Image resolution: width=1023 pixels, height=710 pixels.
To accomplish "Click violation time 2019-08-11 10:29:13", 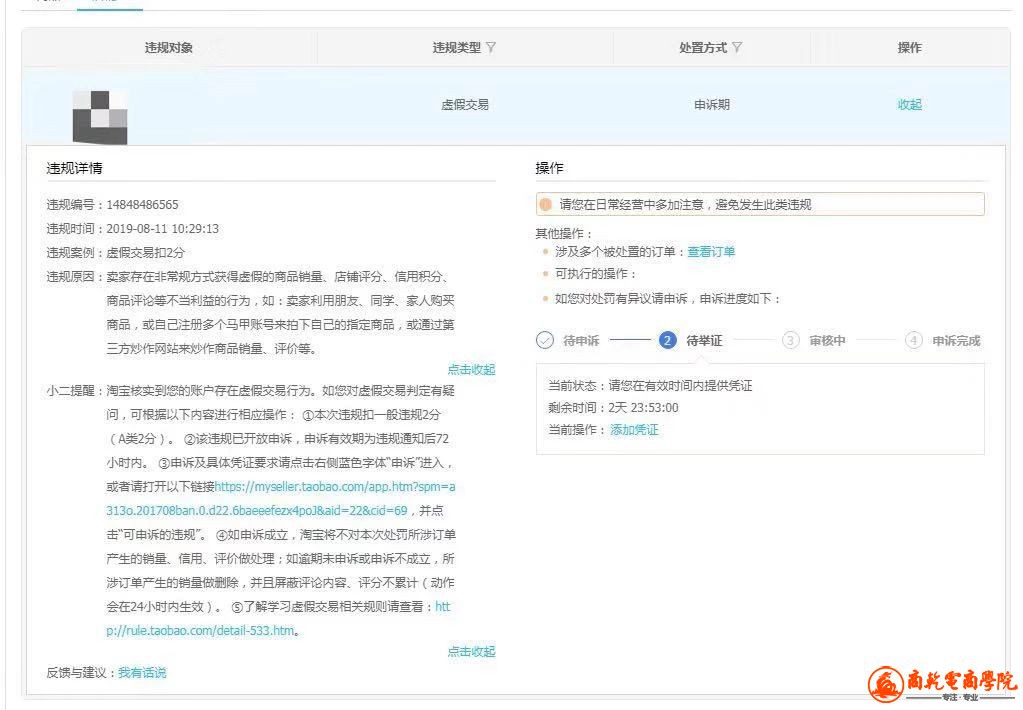I will pyautogui.click(x=162, y=228).
